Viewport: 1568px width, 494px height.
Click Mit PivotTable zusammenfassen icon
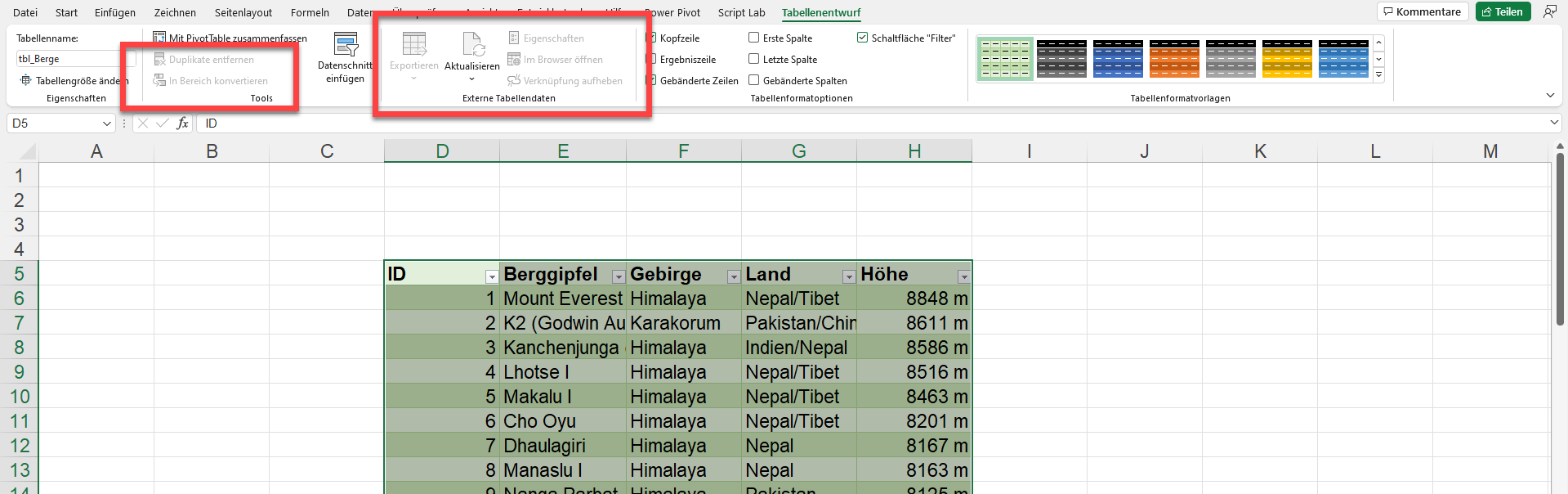(159, 38)
